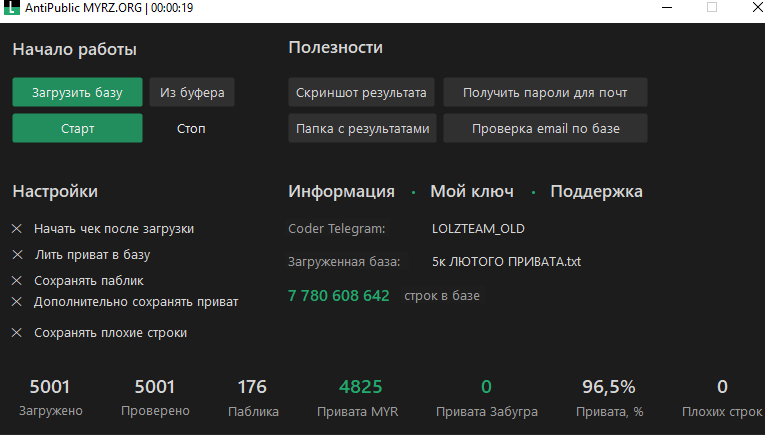This screenshot has height=435, width=765.
Task: Click the 'Привата, %' label
Action: pos(610,412)
